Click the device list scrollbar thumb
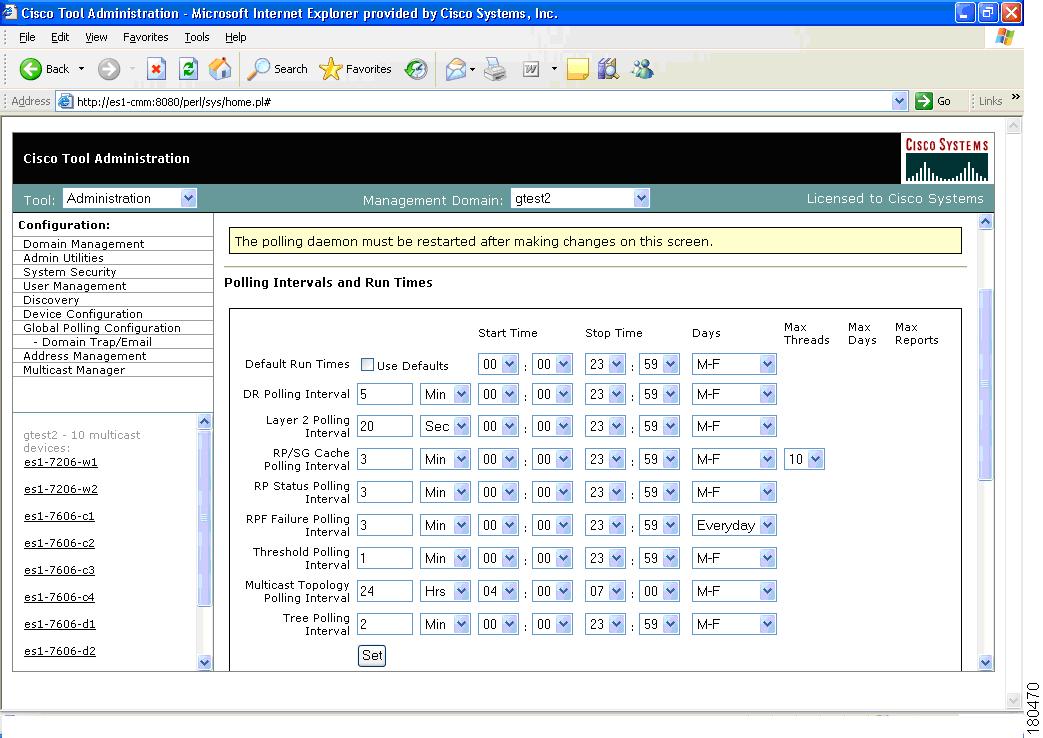The image size is (1043, 738). coord(204,518)
